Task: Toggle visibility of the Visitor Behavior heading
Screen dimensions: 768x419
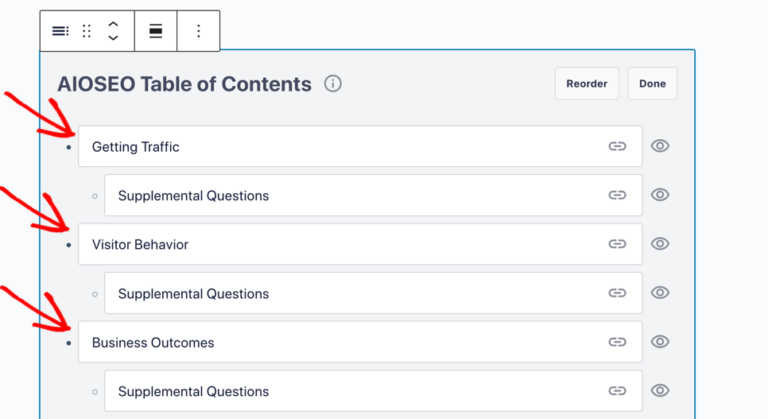Action: click(660, 244)
